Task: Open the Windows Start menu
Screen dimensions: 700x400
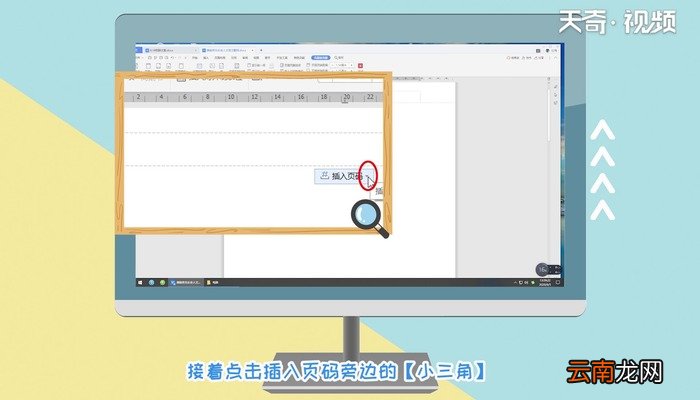Action: pyautogui.click(x=141, y=283)
